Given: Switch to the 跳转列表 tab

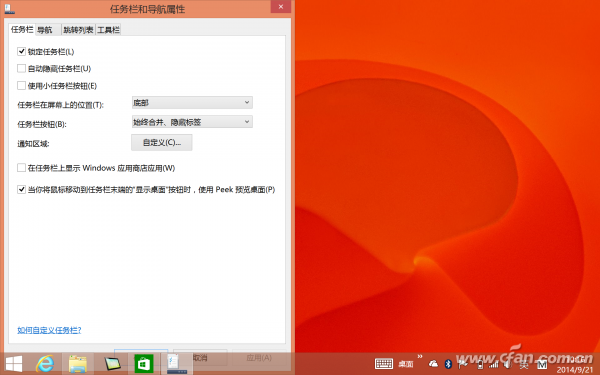Looking at the screenshot, I should pos(78,30).
